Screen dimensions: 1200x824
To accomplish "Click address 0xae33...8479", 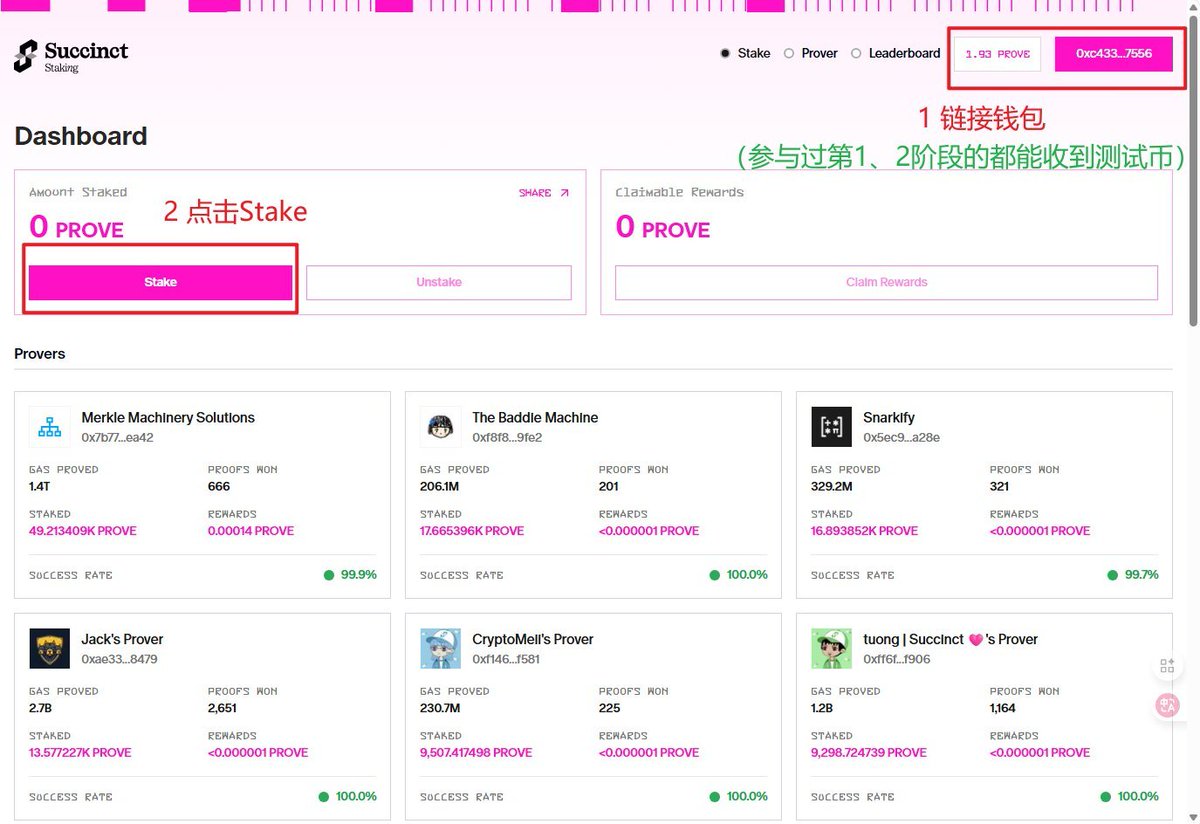I will coord(119,659).
